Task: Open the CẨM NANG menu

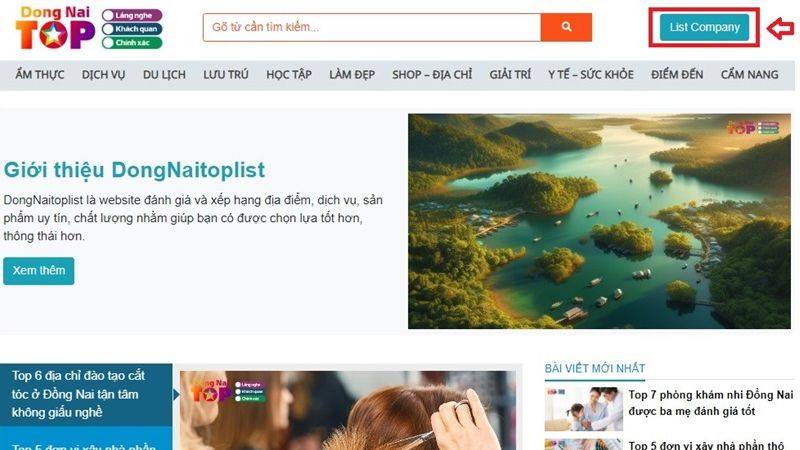Action: [749, 74]
